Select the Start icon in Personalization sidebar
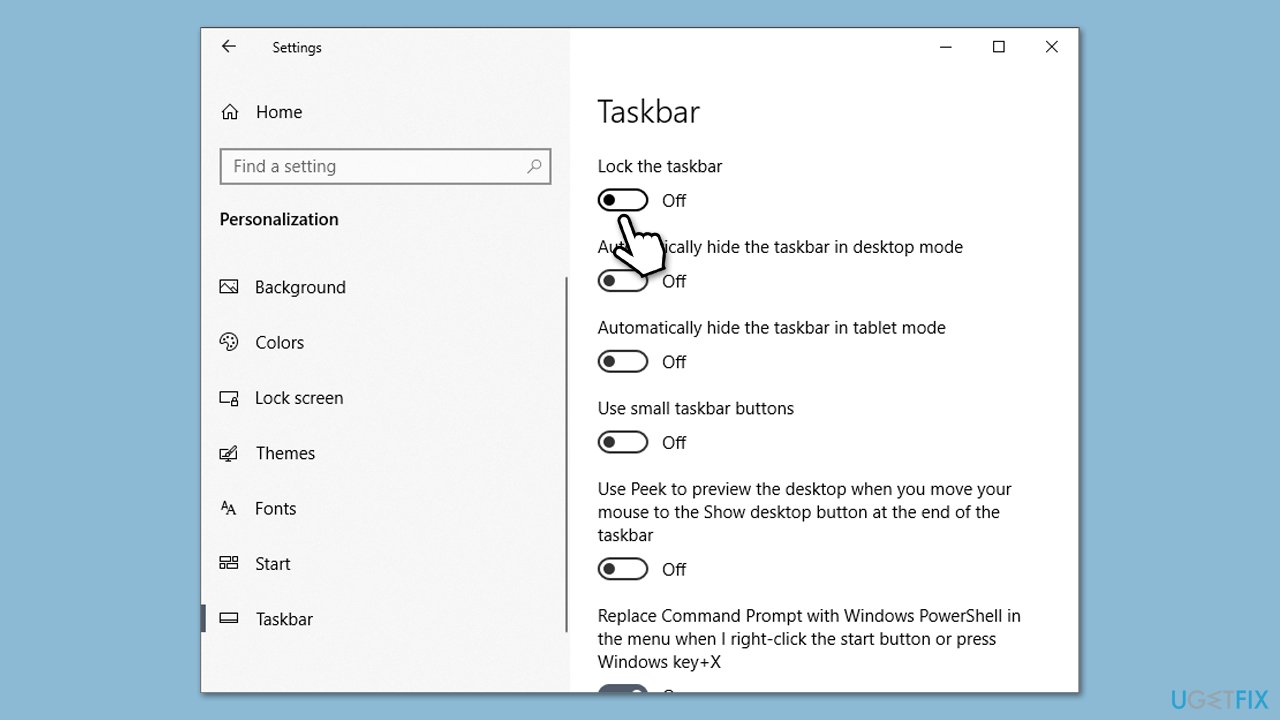 click(229, 563)
